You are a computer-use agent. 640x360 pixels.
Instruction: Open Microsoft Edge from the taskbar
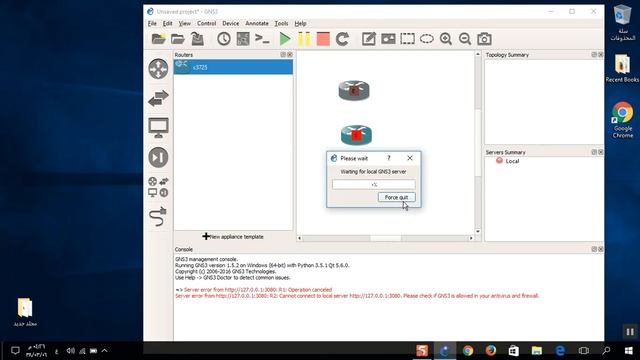click(x=560, y=350)
